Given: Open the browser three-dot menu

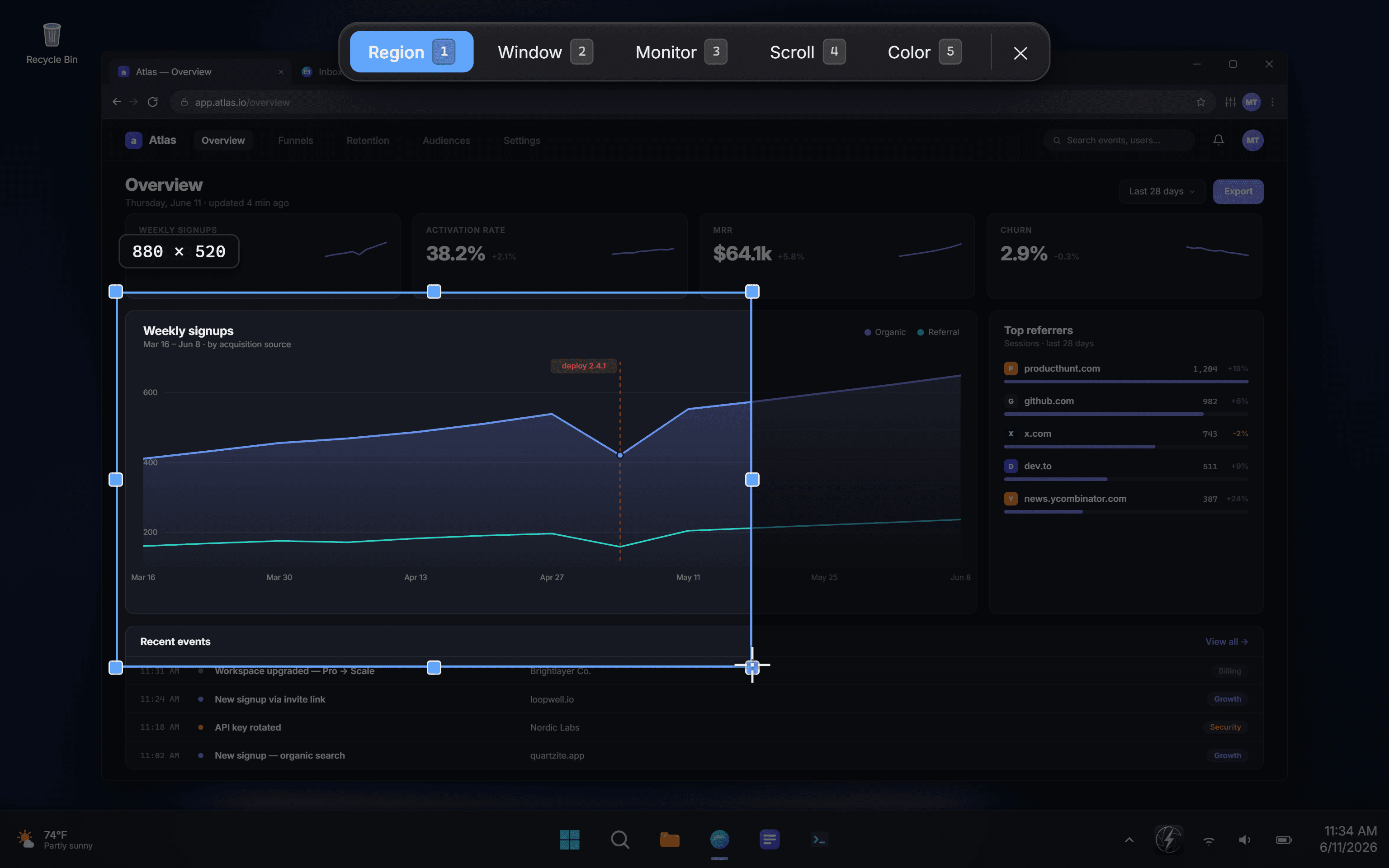Looking at the screenshot, I should [1272, 102].
